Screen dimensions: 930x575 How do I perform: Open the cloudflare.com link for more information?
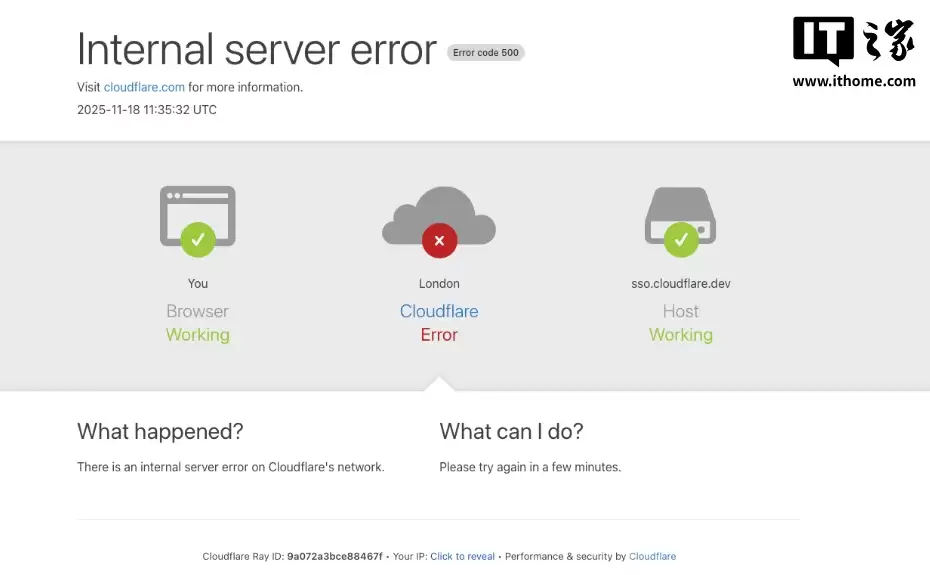(x=144, y=87)
